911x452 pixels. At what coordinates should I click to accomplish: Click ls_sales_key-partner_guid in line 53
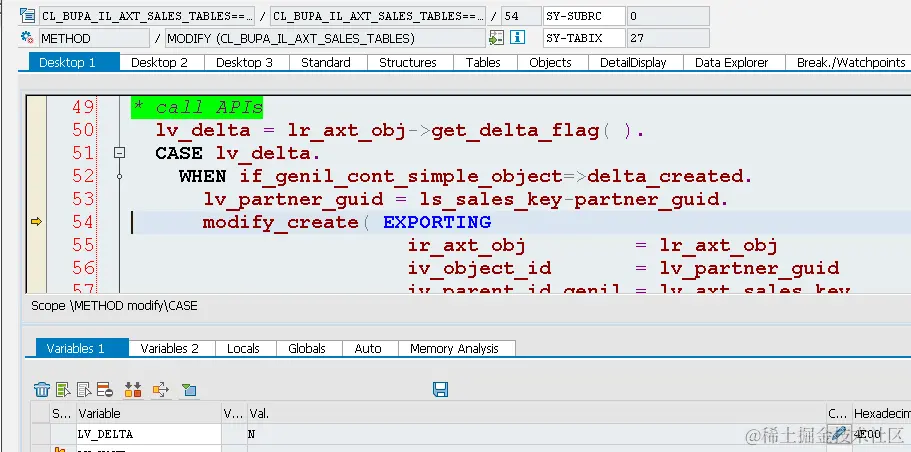568,200
